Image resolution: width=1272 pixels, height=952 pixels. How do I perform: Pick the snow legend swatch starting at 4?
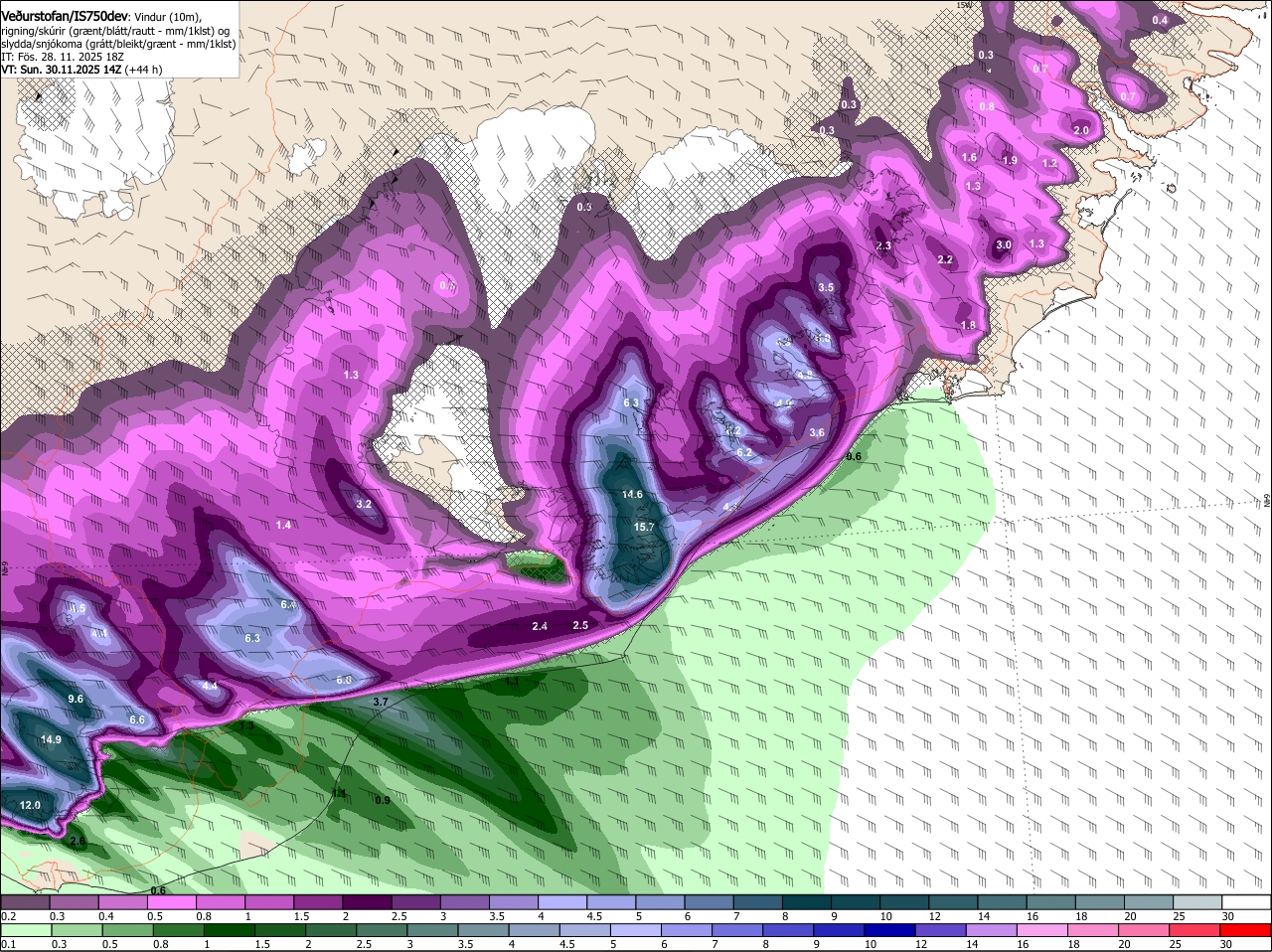[562, 902]
